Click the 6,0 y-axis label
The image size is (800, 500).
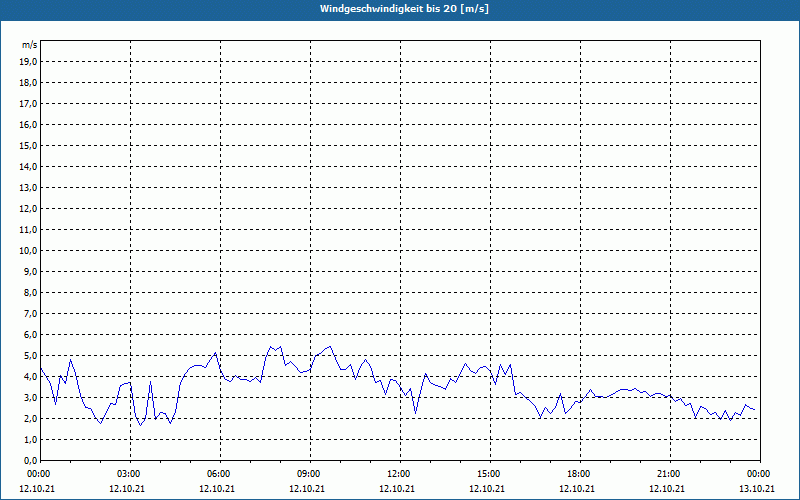coord(31,334)
